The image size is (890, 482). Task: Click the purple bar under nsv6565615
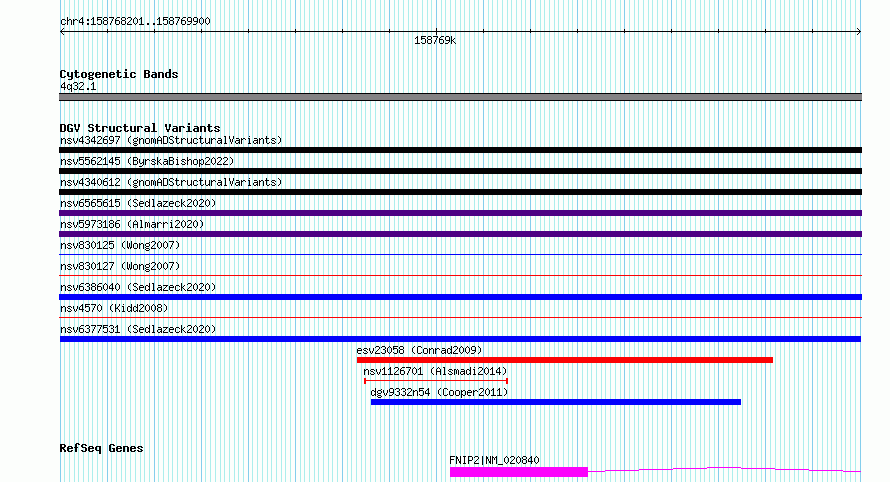click(460, 213)
